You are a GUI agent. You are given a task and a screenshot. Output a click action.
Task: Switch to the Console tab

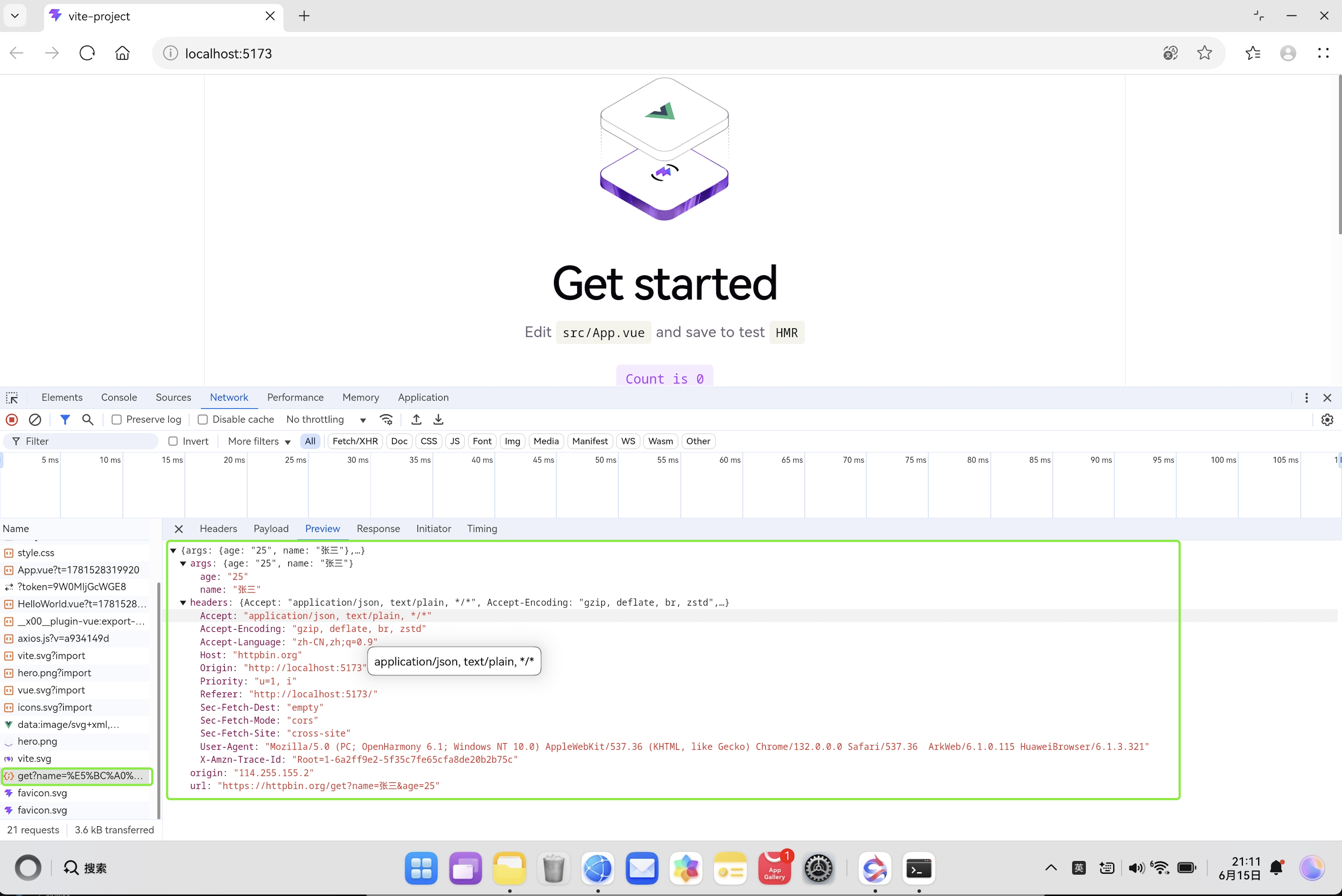click(119, 398)
